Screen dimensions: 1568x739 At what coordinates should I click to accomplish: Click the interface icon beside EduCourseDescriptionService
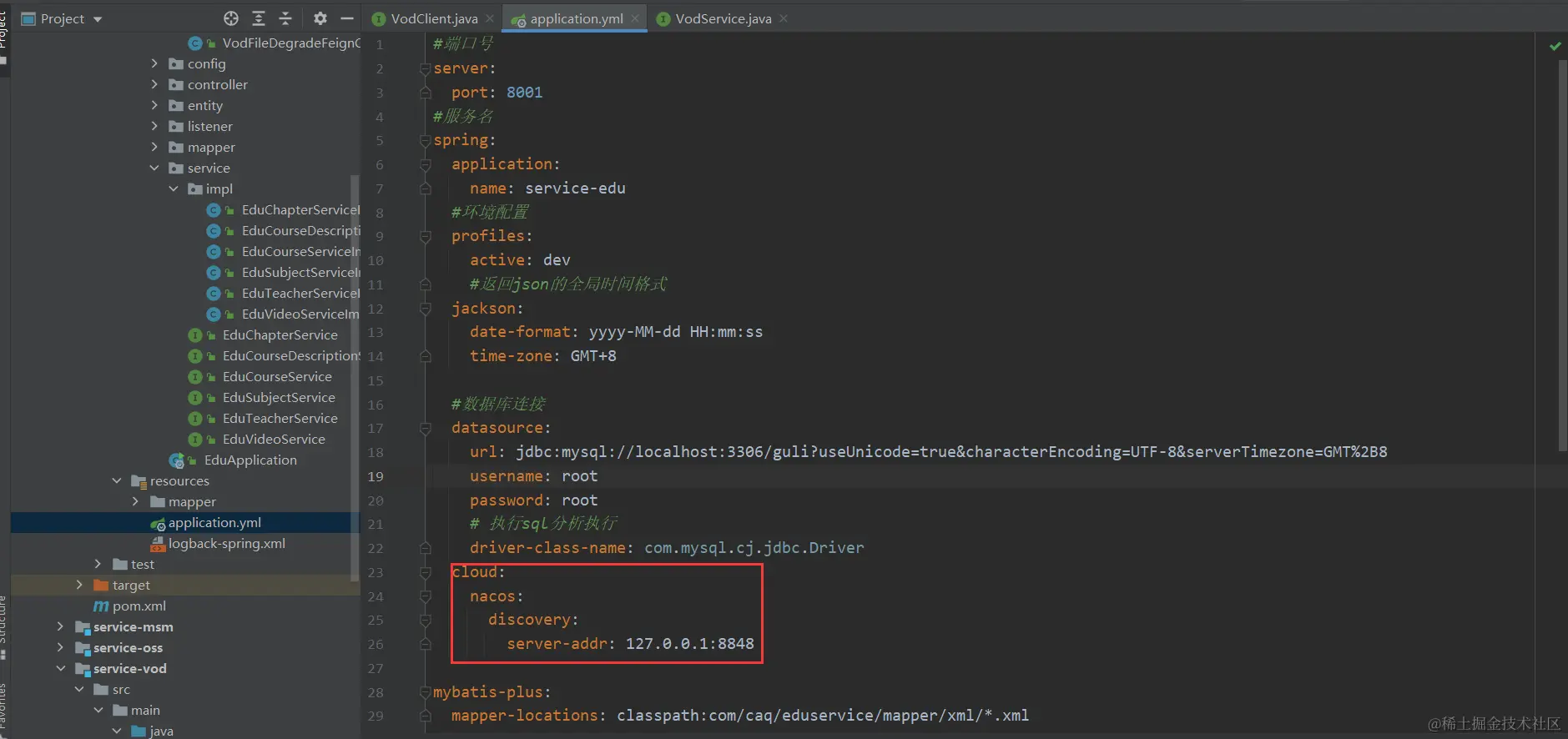[x=195, y=355]
